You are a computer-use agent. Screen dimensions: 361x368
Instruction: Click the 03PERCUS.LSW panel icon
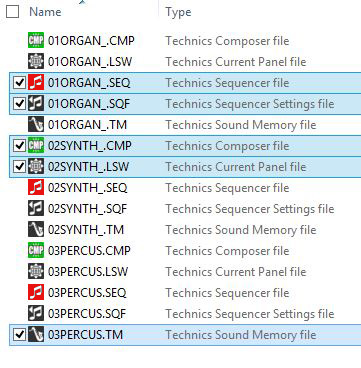pos(36,271)
